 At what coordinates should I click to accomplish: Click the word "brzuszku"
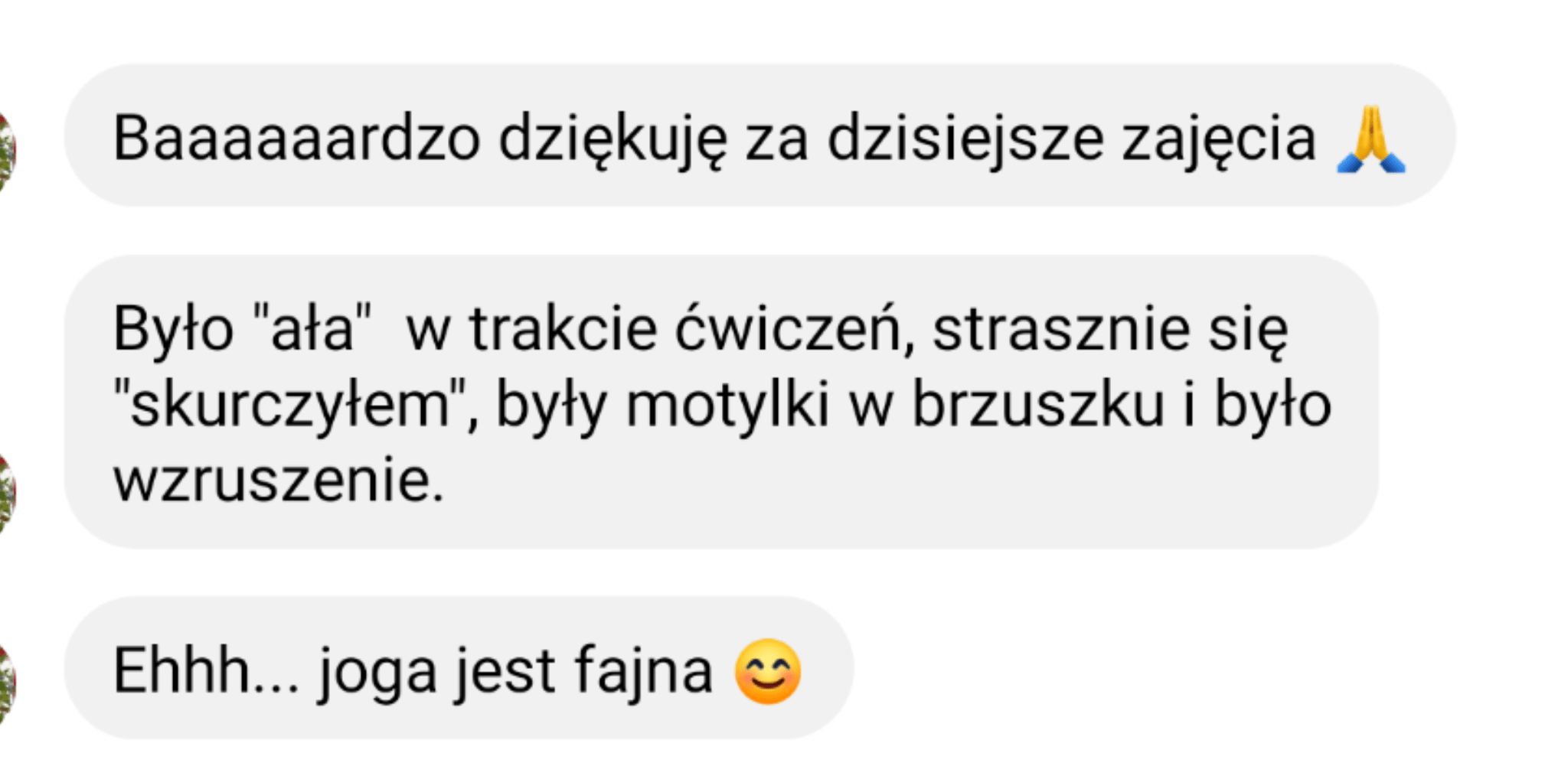[1038, 404]
